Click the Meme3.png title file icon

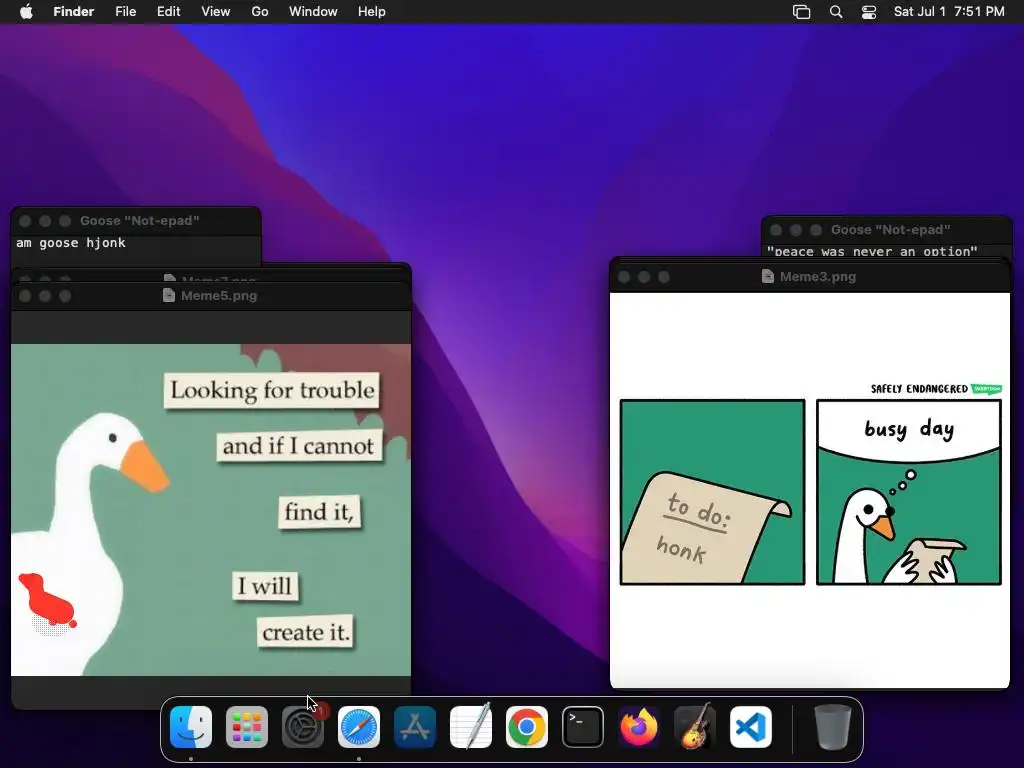(768, 276)
